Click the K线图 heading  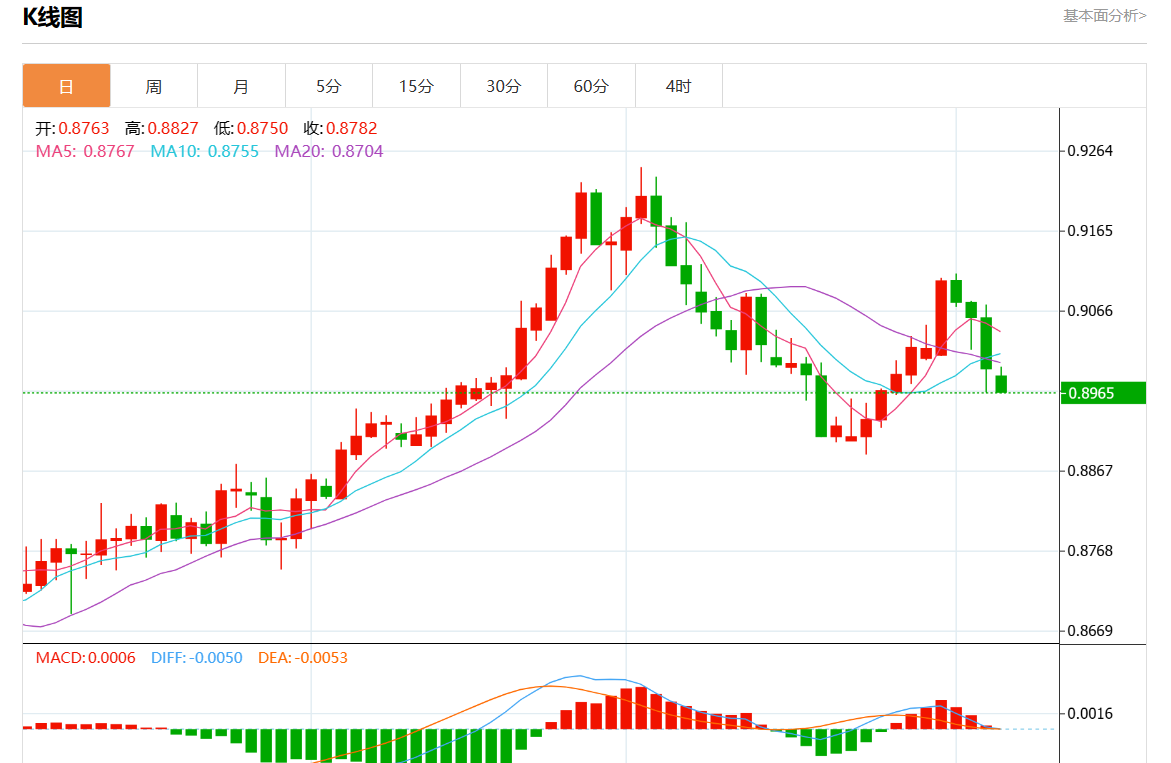tap(52, 16)
